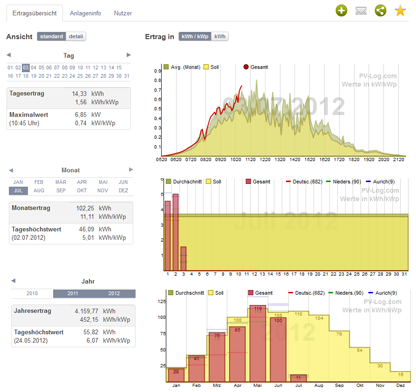Go to previous day arrow

9,55
